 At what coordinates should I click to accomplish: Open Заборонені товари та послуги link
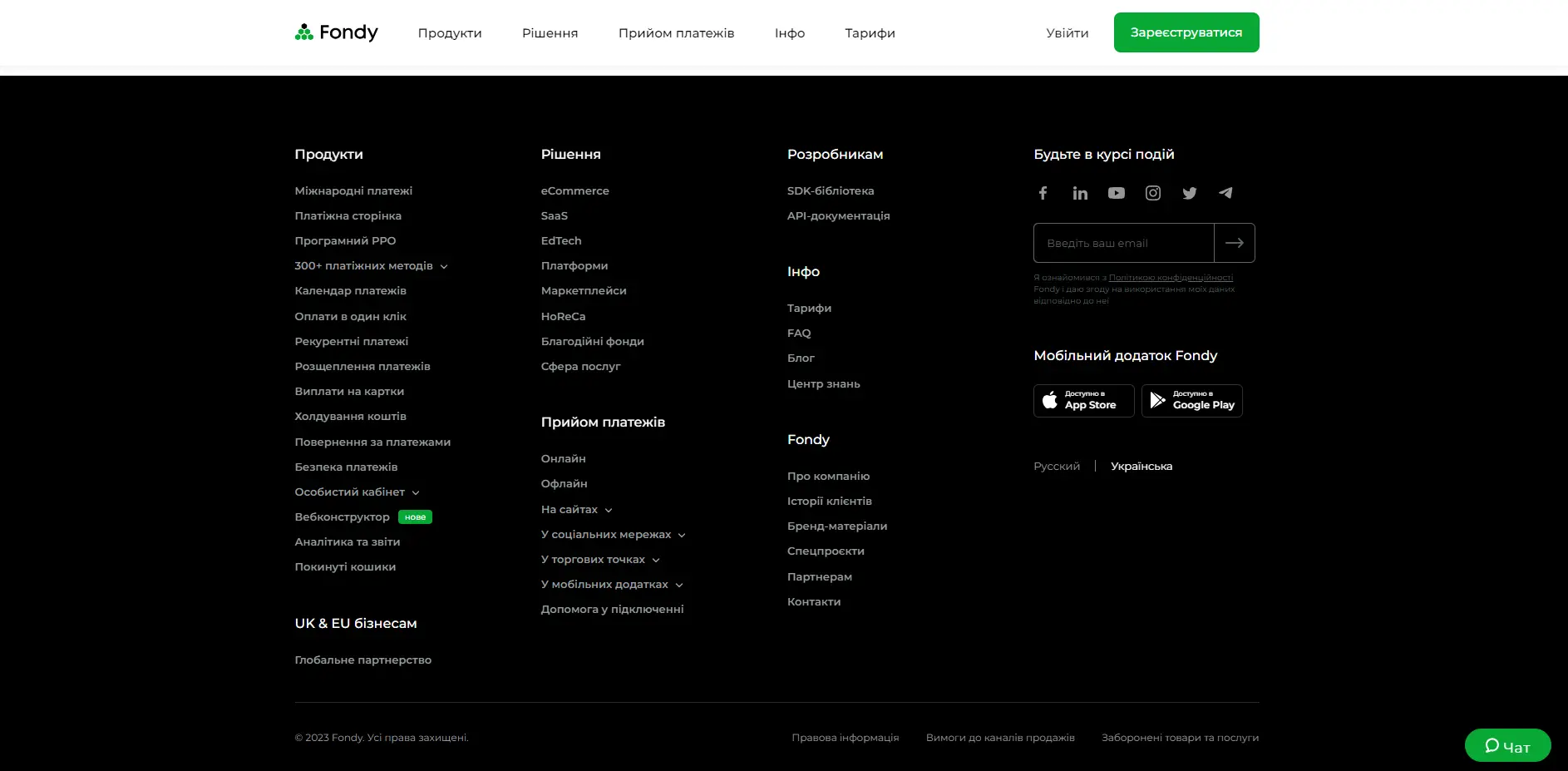pyautogui.click(x=1181, y=738)
